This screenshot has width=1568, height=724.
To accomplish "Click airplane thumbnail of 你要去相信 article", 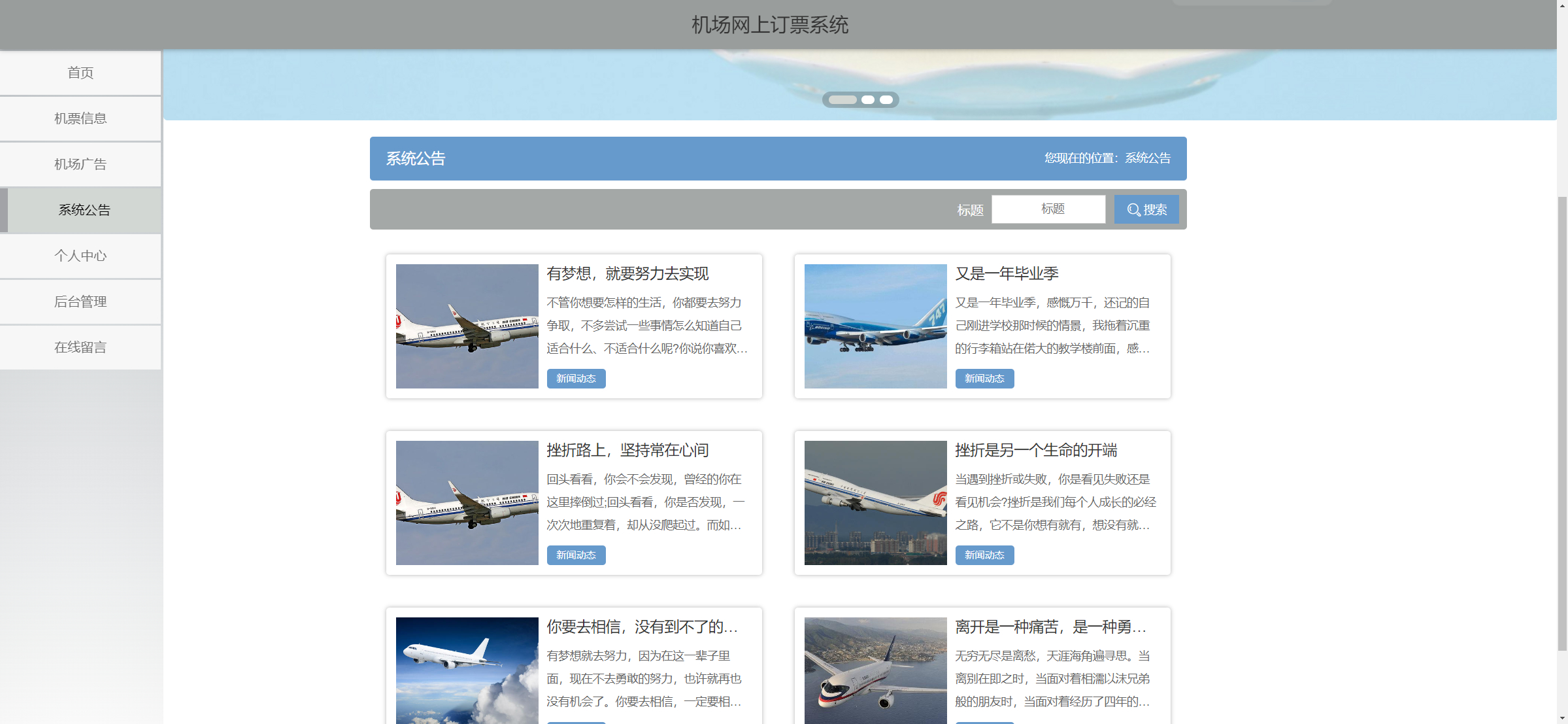I will [467, 670].
